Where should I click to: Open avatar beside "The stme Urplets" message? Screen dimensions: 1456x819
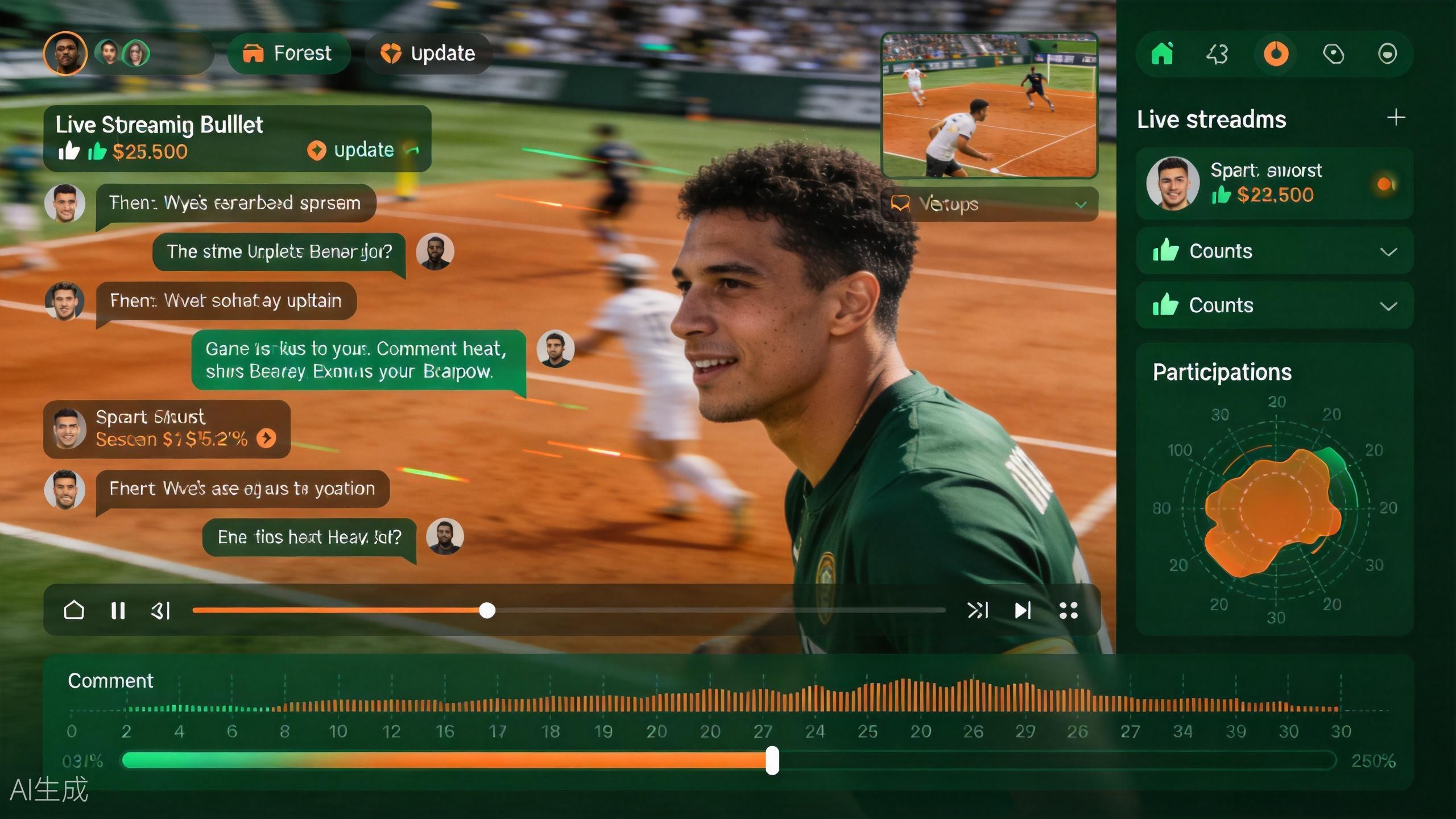(x=435, y=251)
